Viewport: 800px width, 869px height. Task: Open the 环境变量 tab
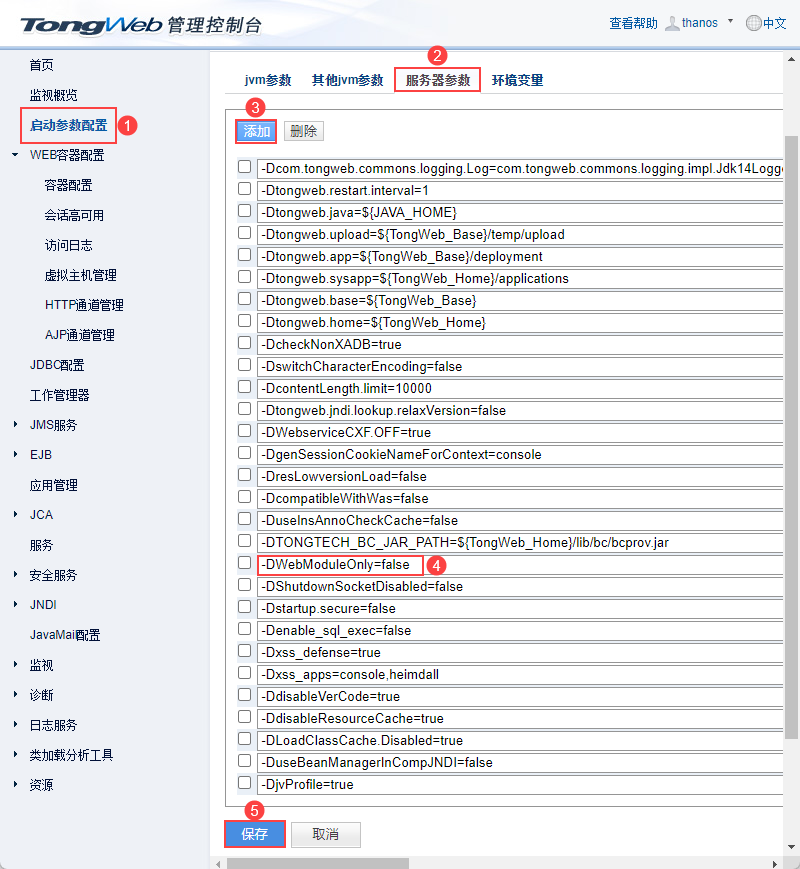pyautogui.click(x=516, y=80)
